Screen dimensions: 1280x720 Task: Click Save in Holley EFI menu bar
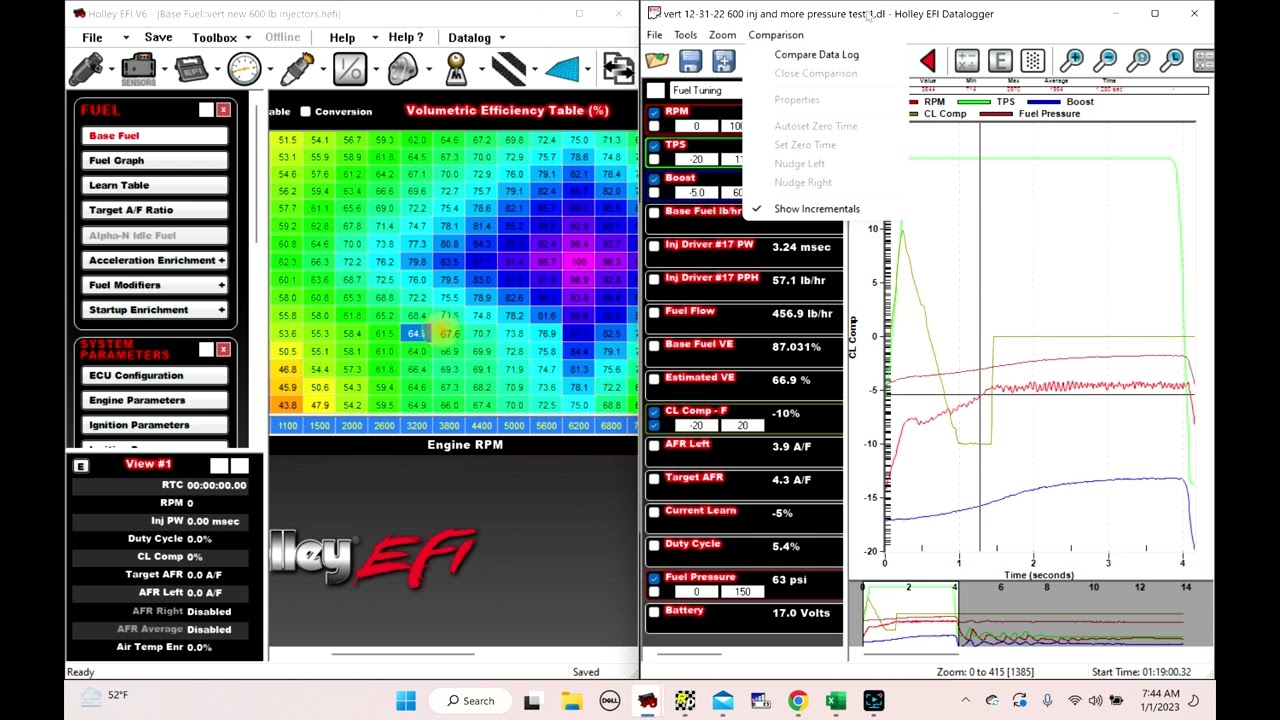pos(158,37)
